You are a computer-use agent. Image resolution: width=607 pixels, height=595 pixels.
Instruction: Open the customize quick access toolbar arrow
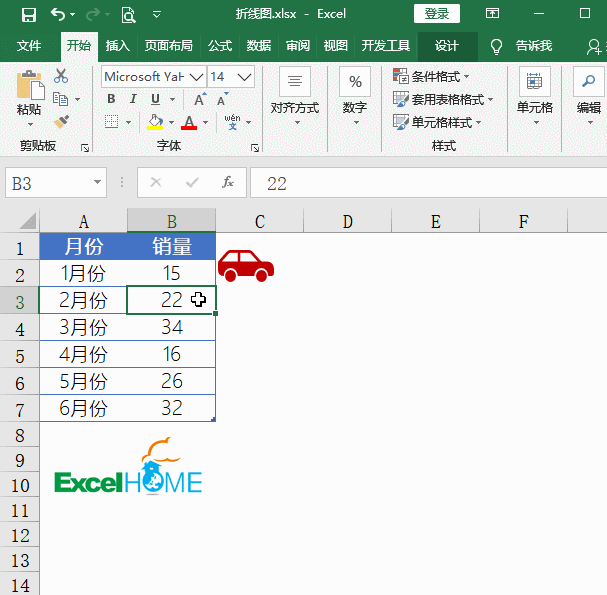(x=157, y=15)
